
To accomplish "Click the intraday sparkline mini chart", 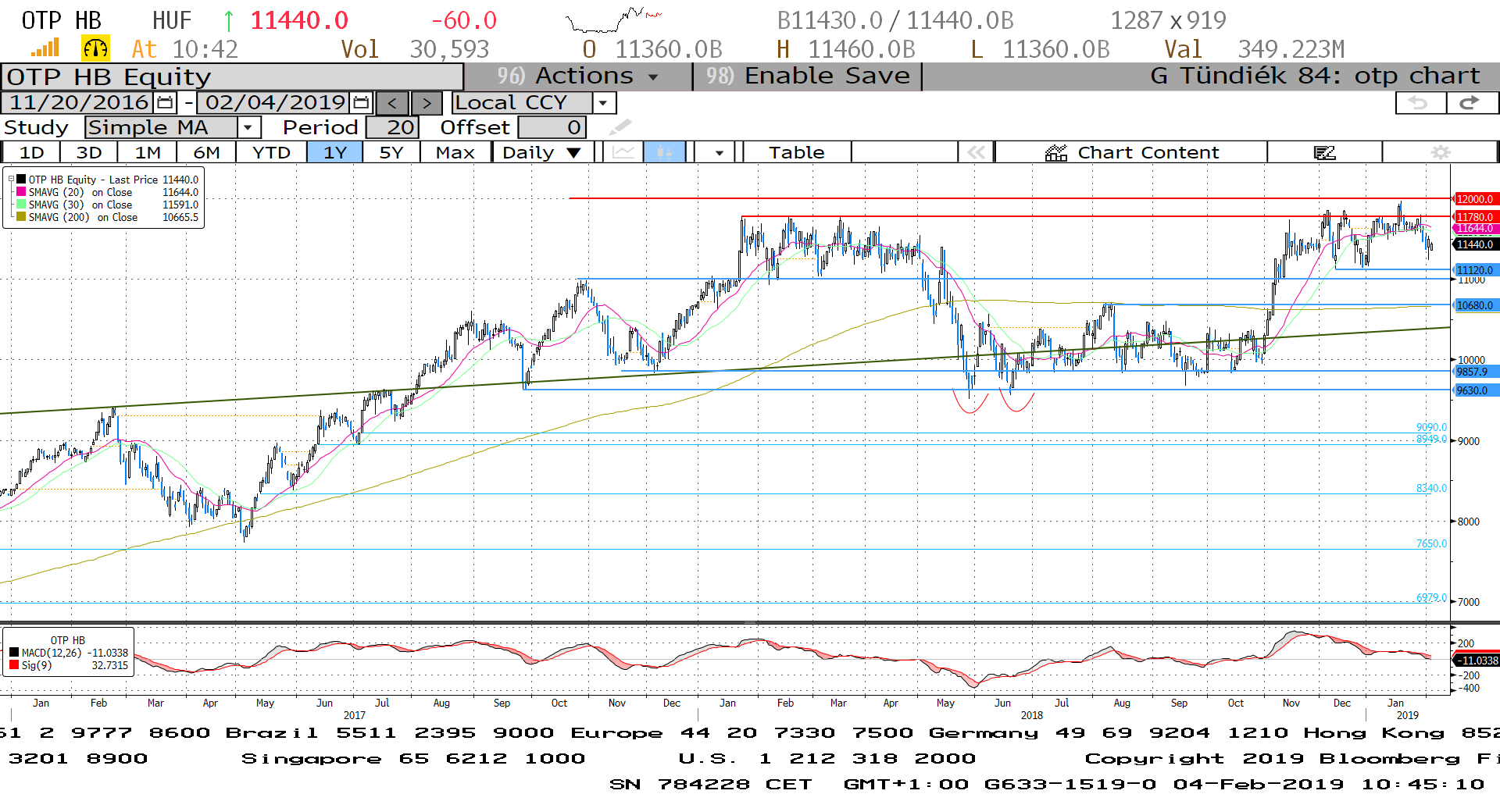I will (614, 20).
